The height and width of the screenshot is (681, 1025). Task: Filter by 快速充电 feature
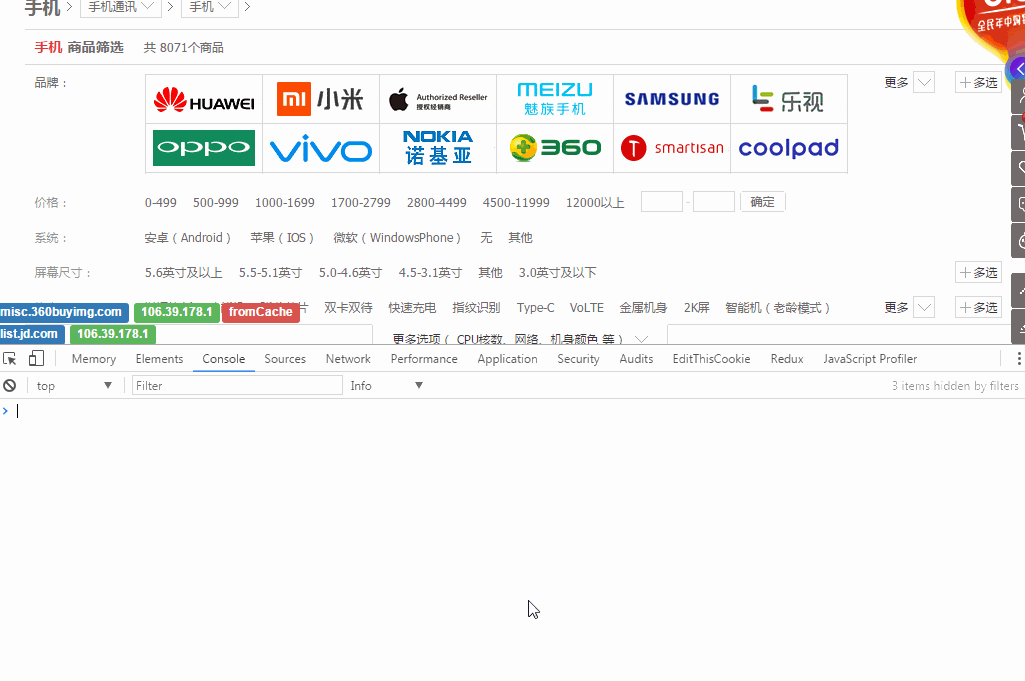tap(412, 308)
